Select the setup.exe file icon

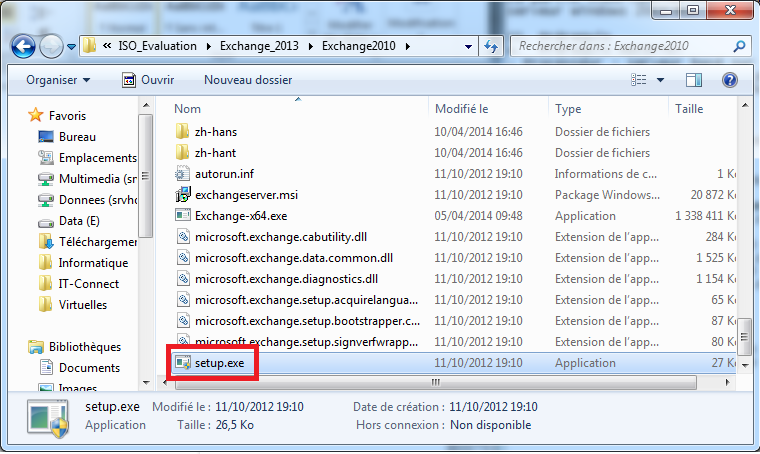[183, 362]
